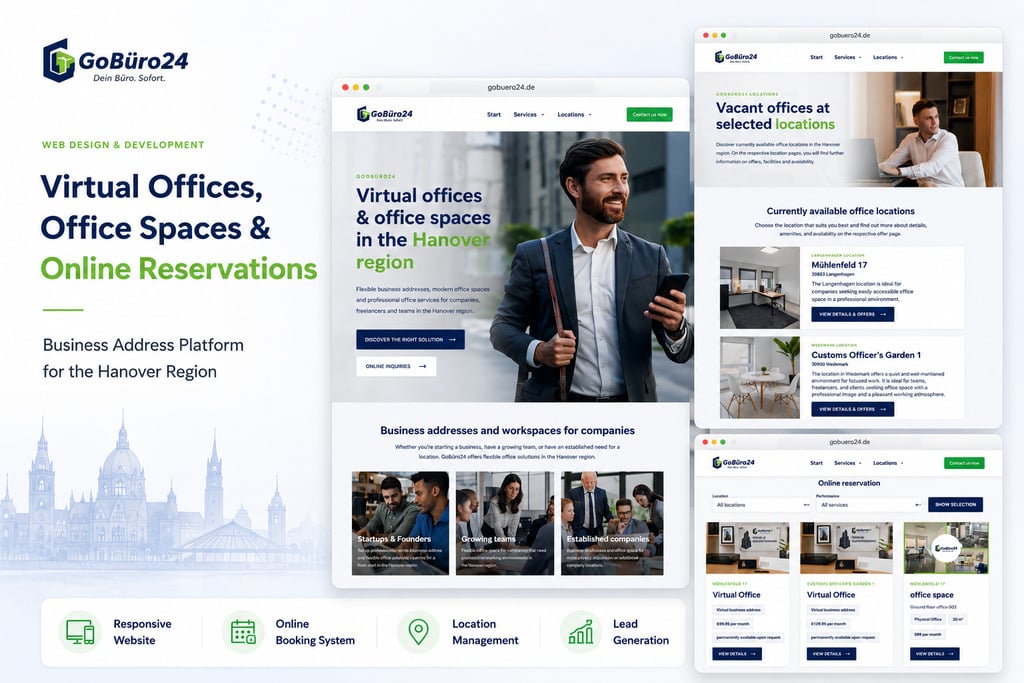Open the 'Established companies' image card

click(x=612, y=523)
